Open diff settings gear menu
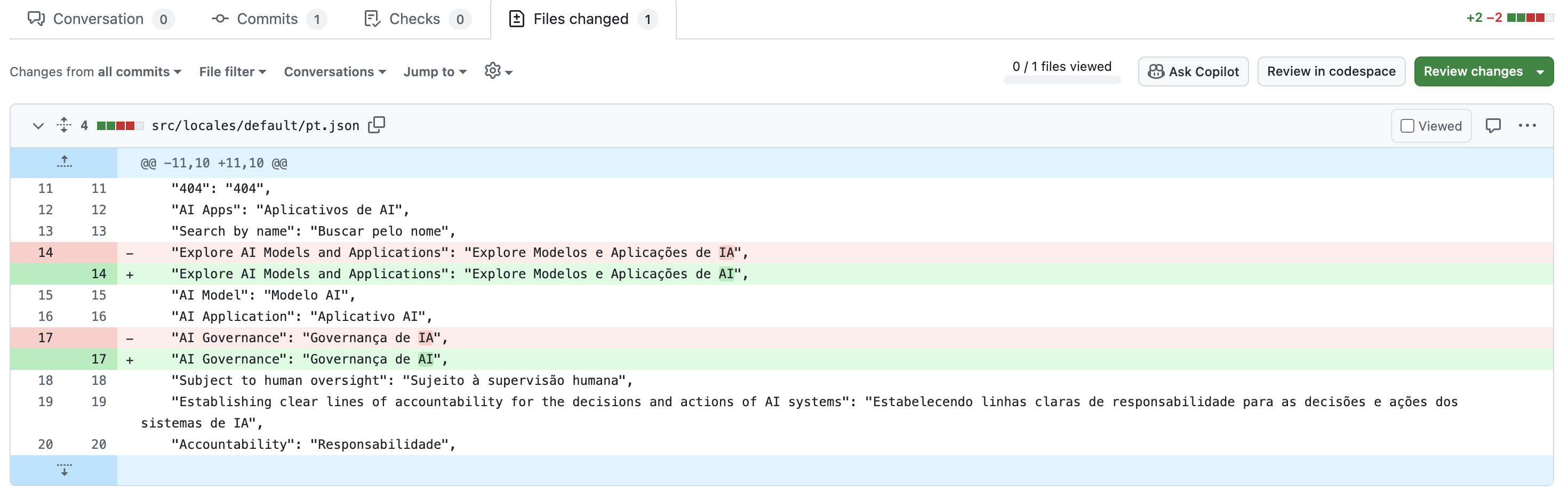Screen dimensions: 1568x500 [x=498, y=72]
